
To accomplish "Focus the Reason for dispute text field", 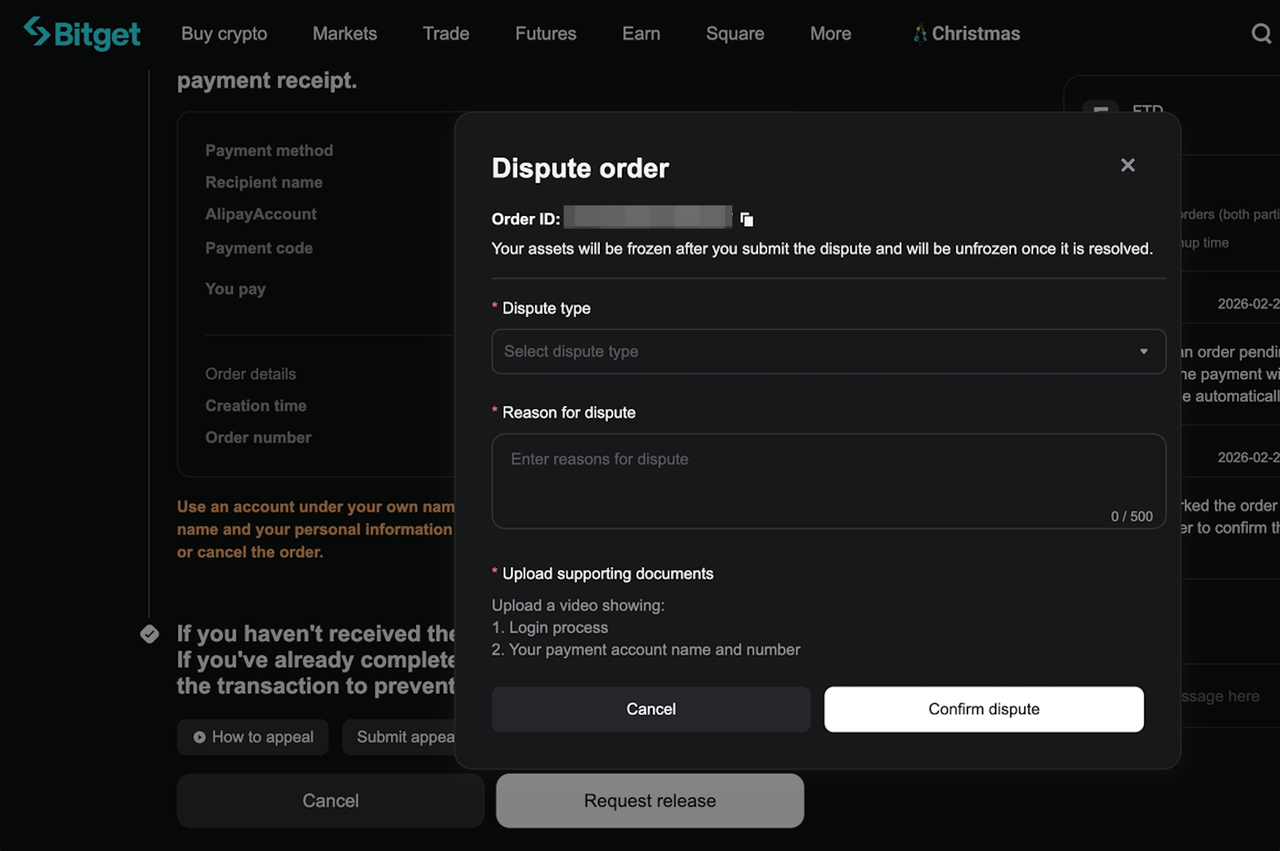I will pyautogui.click(x=828, y=480).
